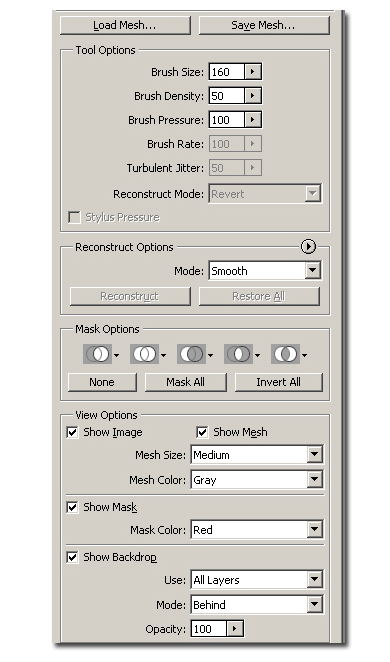The width and height of the screenshot is (390, 662).
Task: Click the Add to Selection mask icon
Action: [144, 354]
